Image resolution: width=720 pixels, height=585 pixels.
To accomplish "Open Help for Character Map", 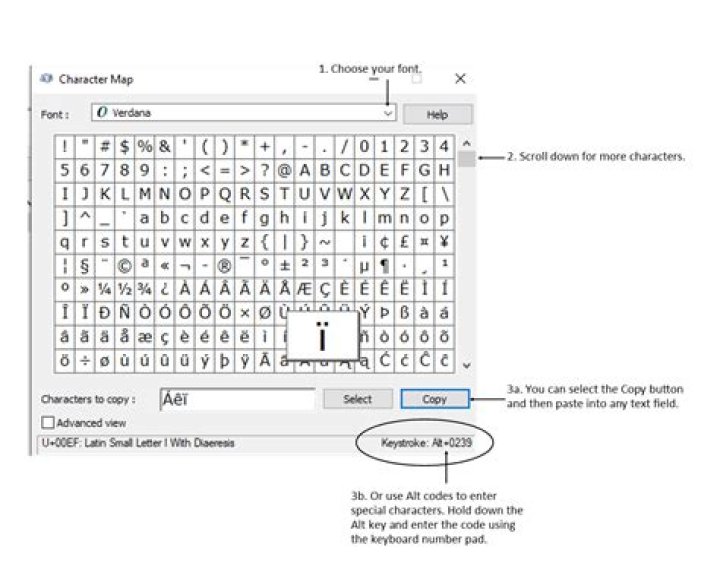I will click(x=439, y=114).
